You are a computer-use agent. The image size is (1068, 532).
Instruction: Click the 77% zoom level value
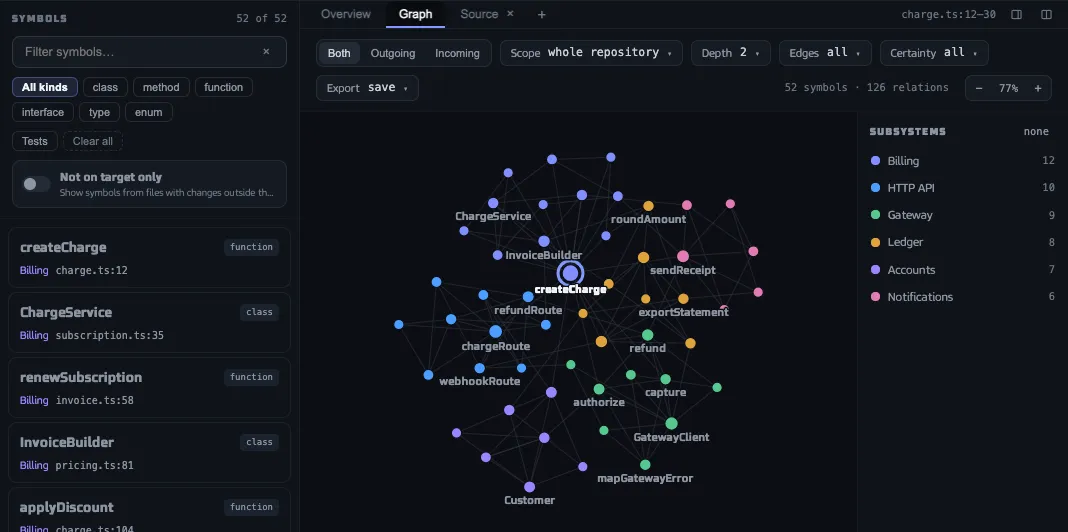pyautogui.click(x=1009, y=88)
